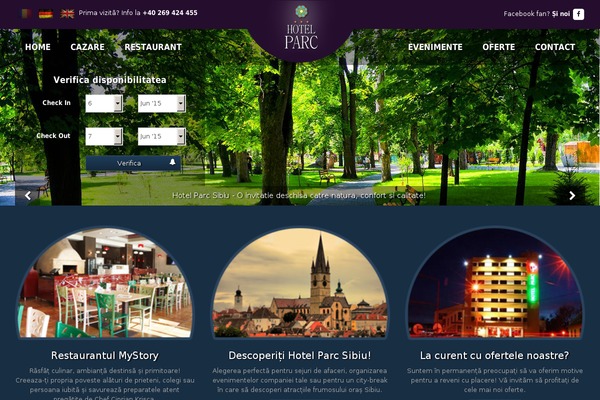Open the Check In day dropdown

(104, 103)
